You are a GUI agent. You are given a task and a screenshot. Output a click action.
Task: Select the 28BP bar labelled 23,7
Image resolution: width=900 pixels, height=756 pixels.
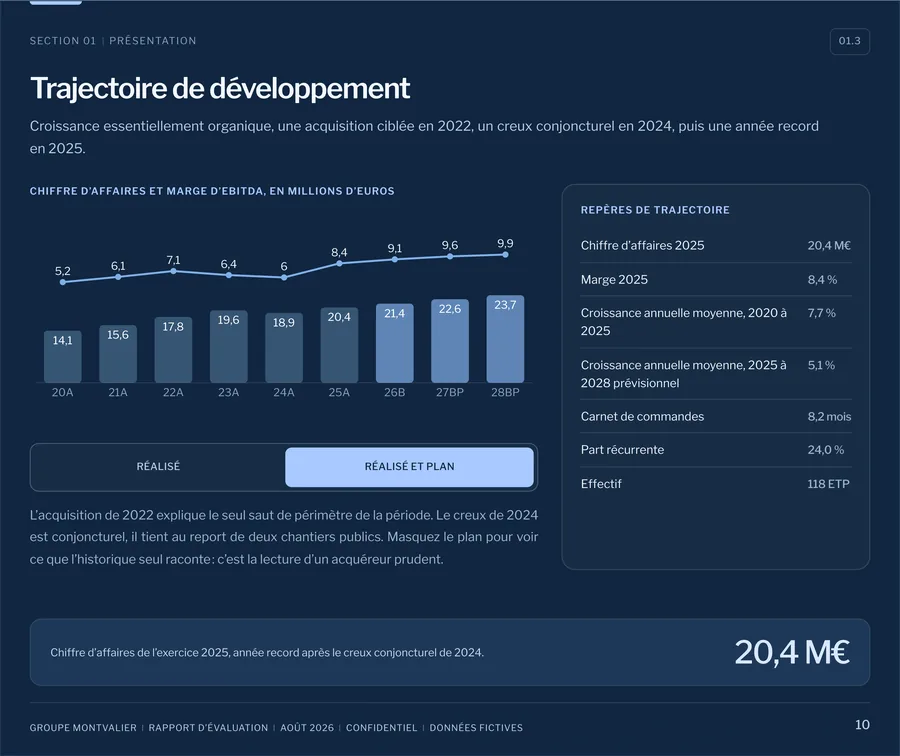click(505, 339)
